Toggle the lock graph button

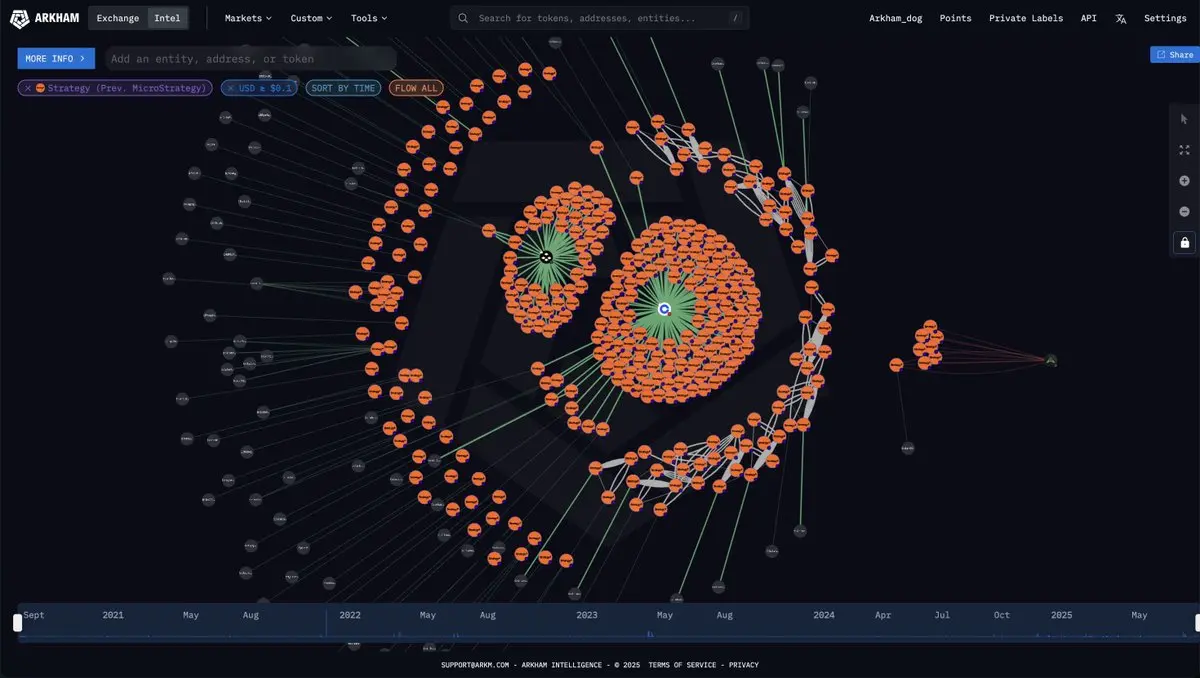coord(1184,242)
